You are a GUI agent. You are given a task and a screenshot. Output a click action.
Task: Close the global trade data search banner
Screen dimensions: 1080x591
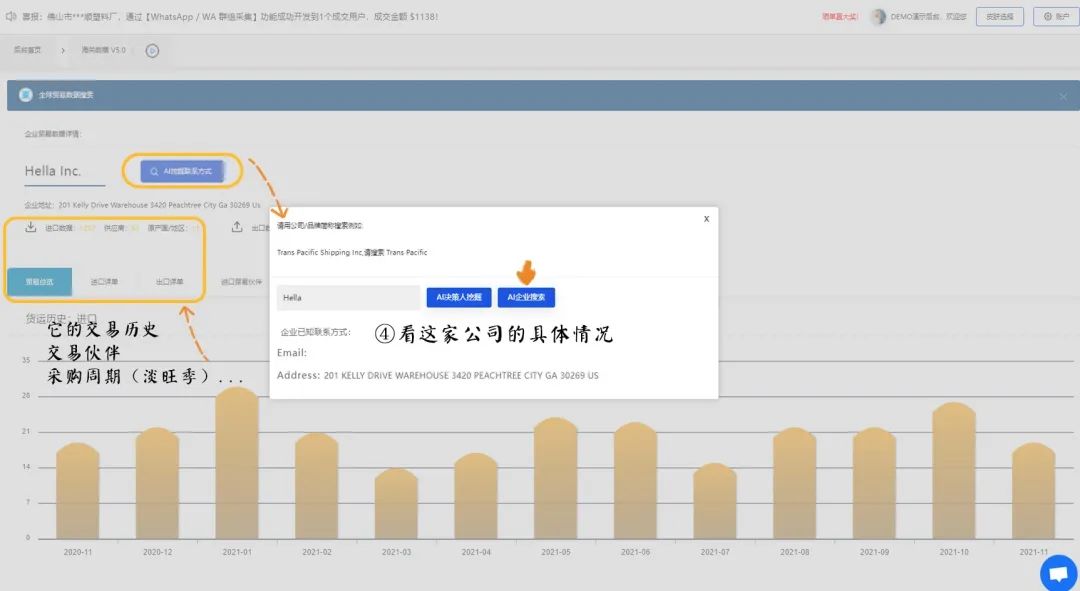[x=1063, y=96]
